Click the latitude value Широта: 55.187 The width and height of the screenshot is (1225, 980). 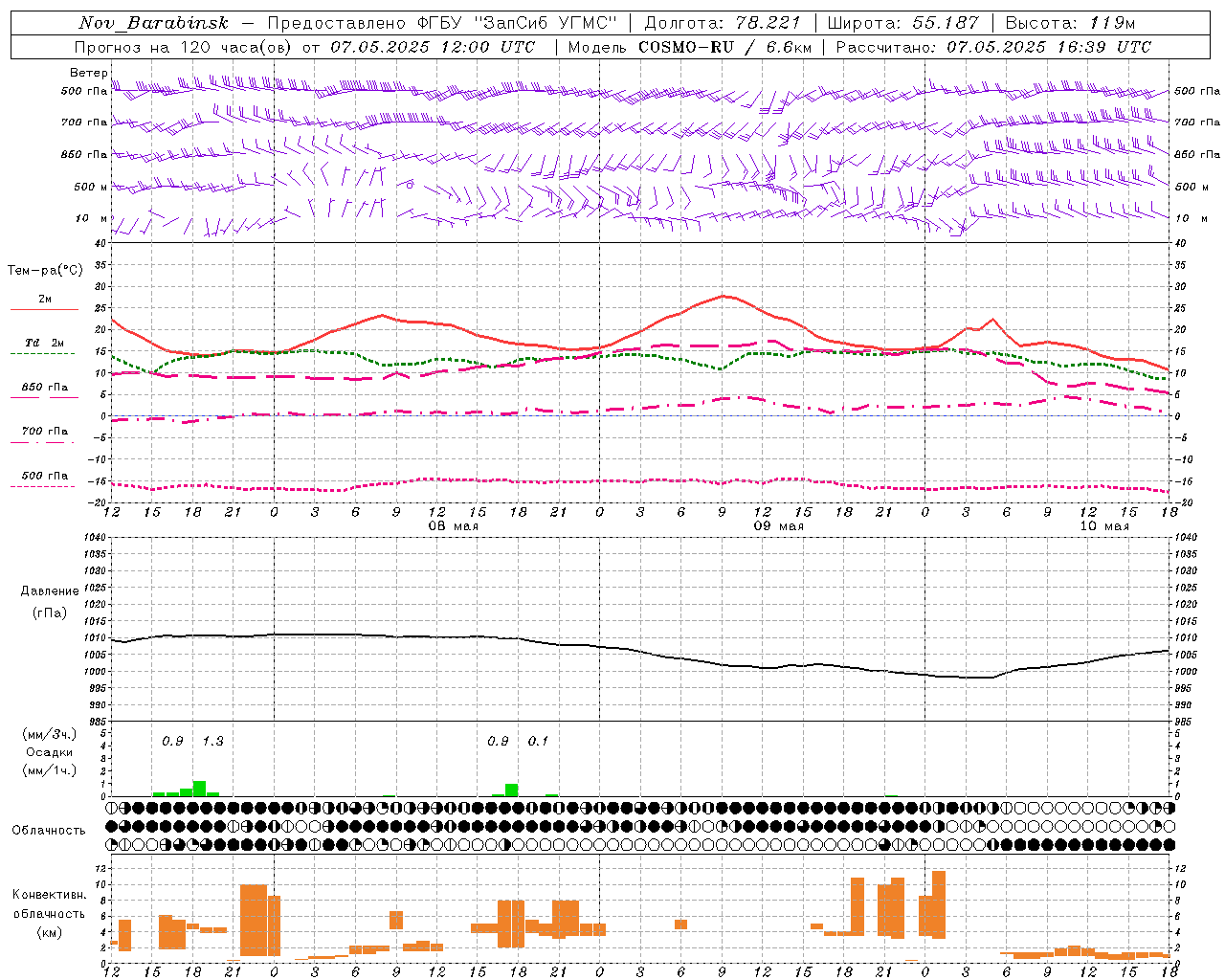[902, 23]
